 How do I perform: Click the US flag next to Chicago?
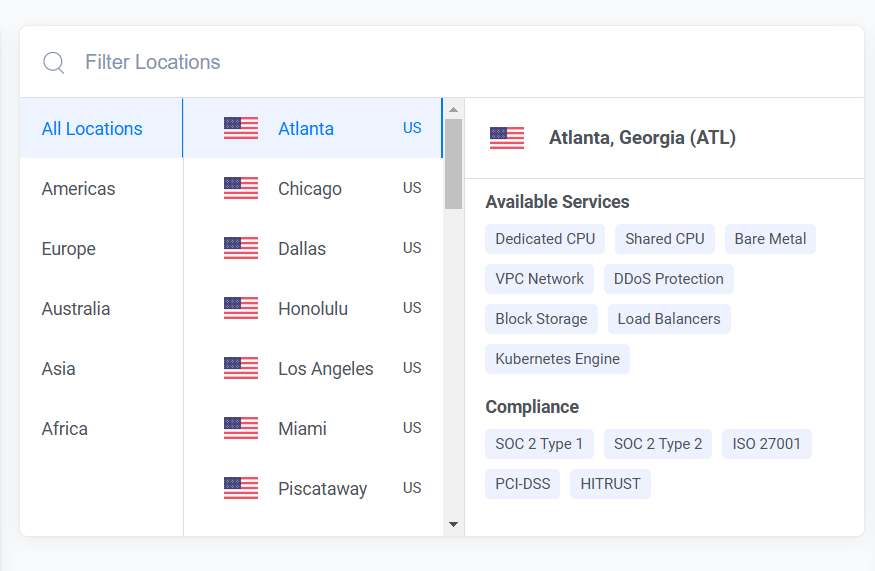pyautogui.click(x=241, y=188)
